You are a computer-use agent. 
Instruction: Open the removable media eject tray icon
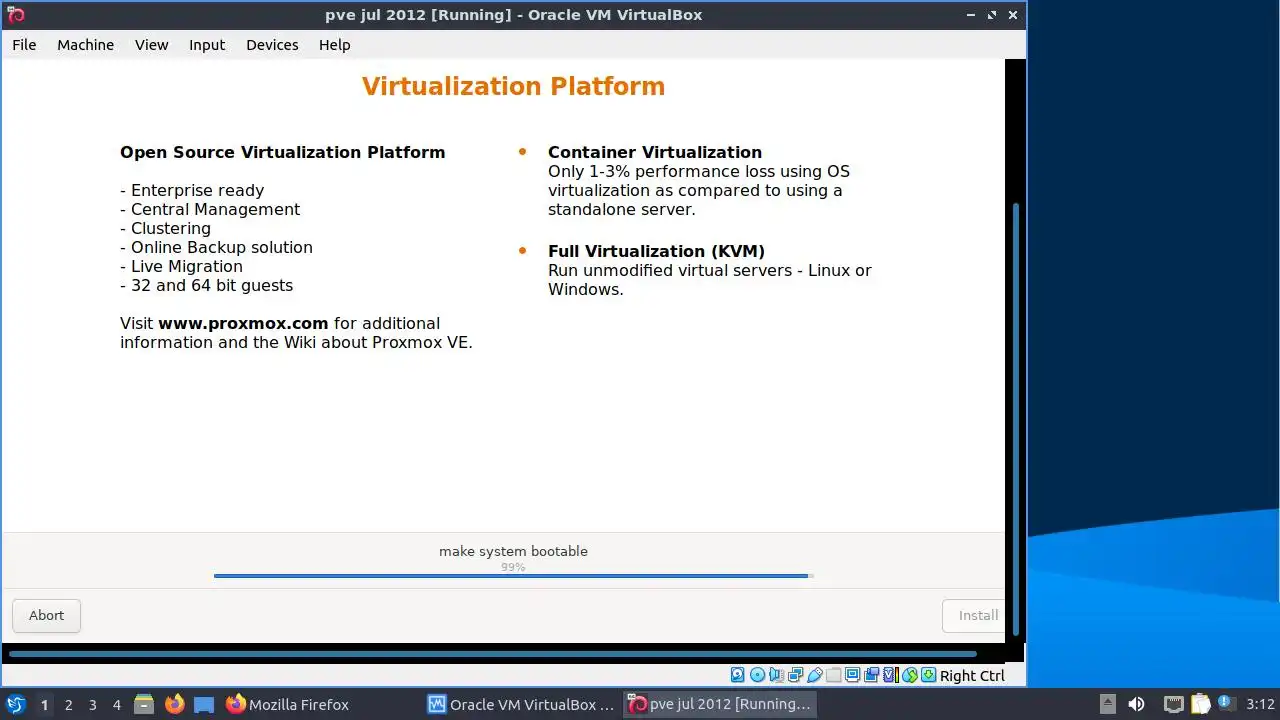pyautogui.click(x=1107, y=704)
